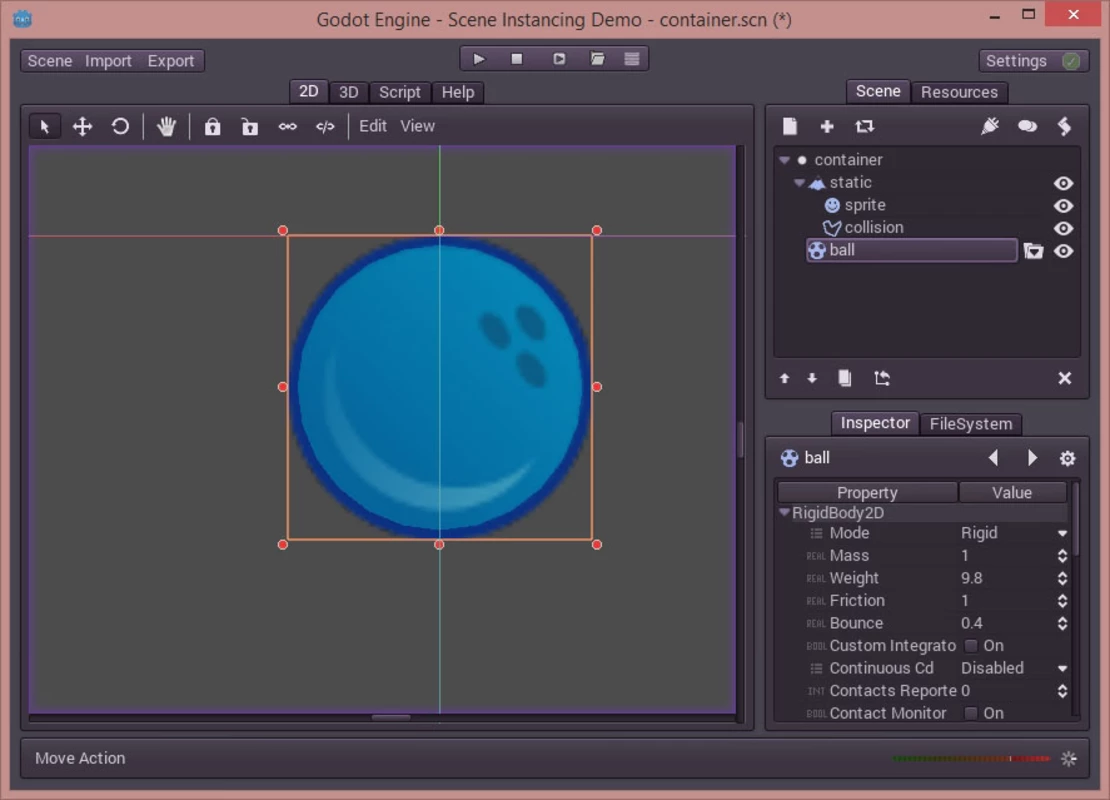Collapse the static node tree arrow
This screenshot has height=800, width=1110.
coord(799,183)
